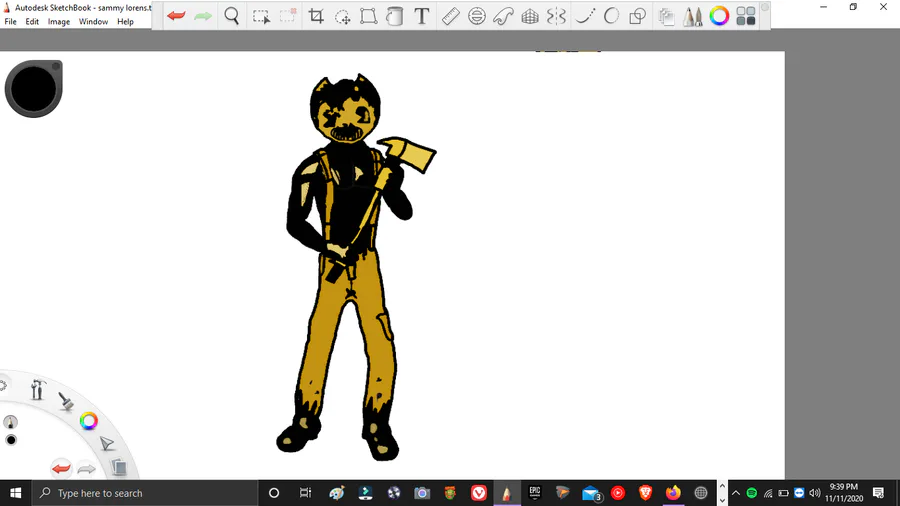Viewport: 900px width, 506px height.
Task: Open Firefox from the taskbar
Action: pyautogui.click(x=673, y=493)
